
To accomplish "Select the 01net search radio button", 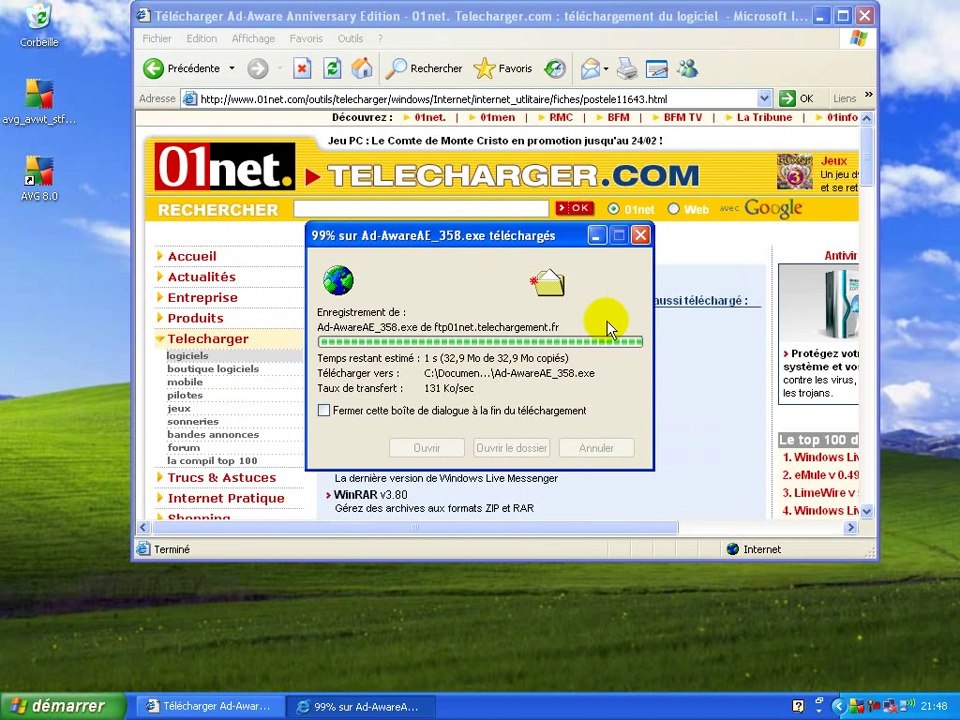I will [613, 209].
